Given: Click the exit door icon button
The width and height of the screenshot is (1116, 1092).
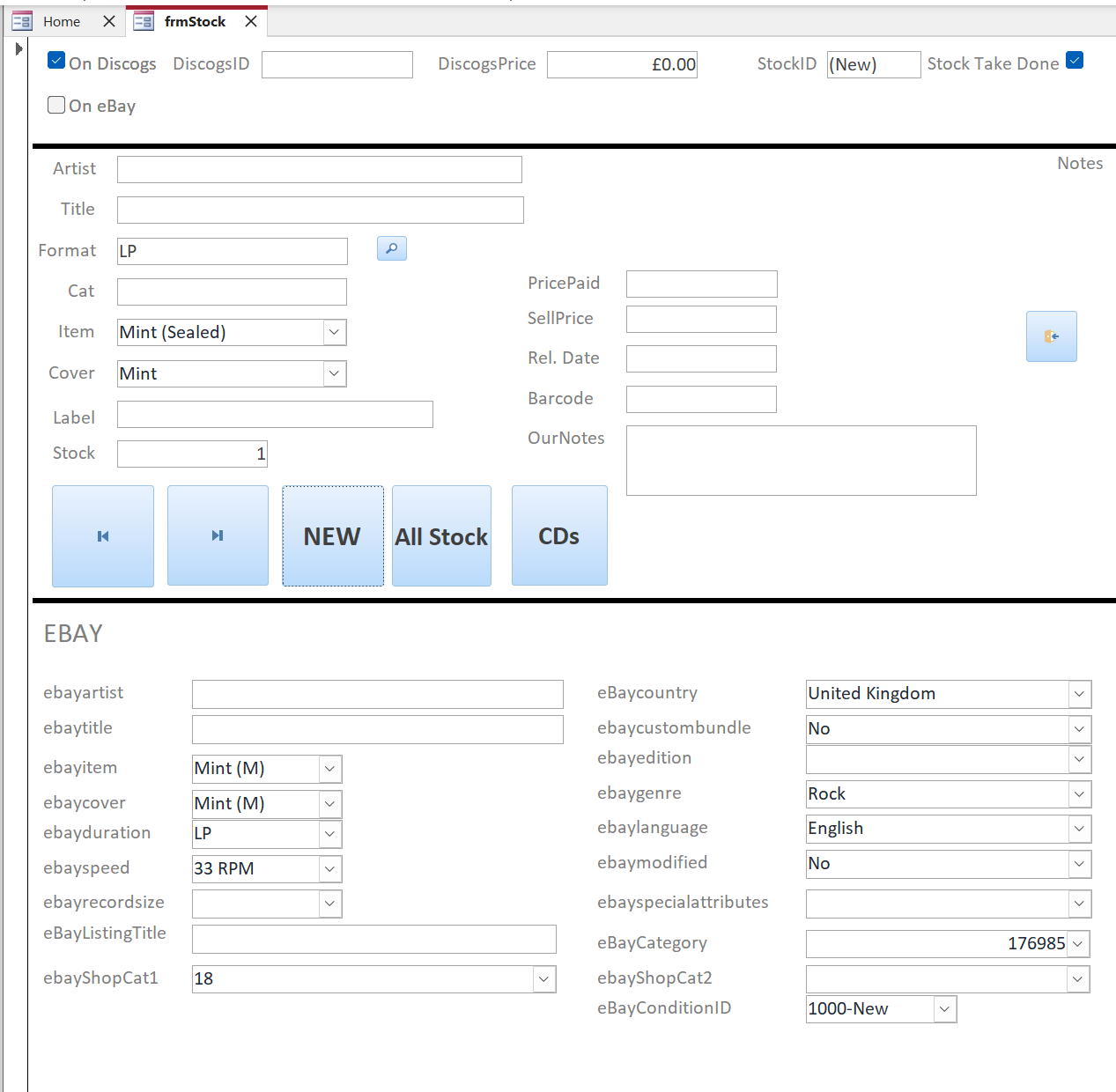Looking at the screenshot, I should [1051, 336].
